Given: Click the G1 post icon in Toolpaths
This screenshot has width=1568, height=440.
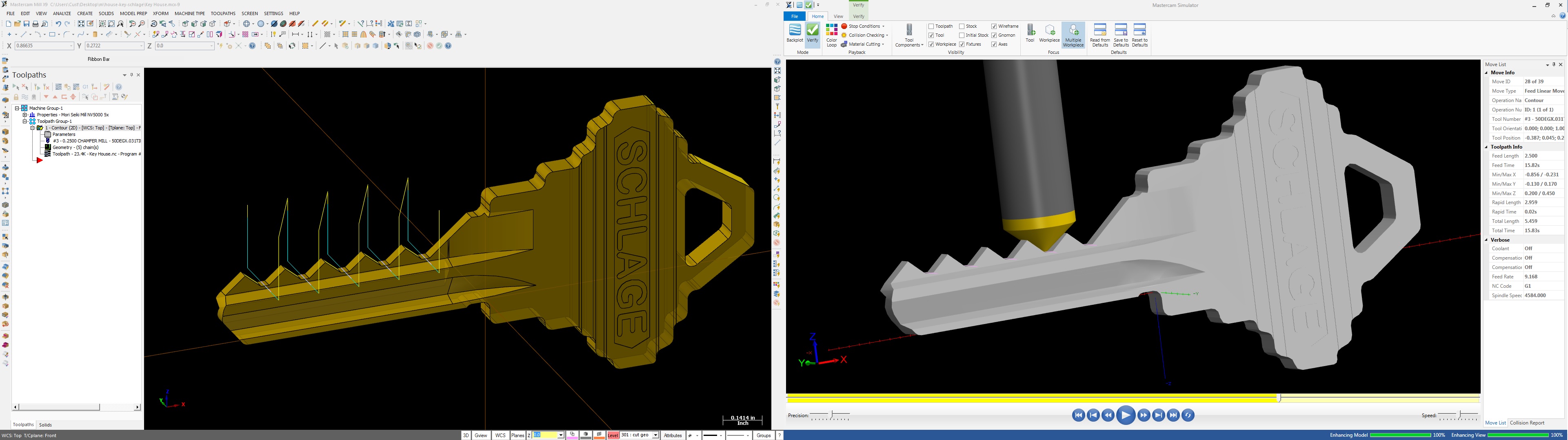Looking at the screenshot, I should click(85, 87).
